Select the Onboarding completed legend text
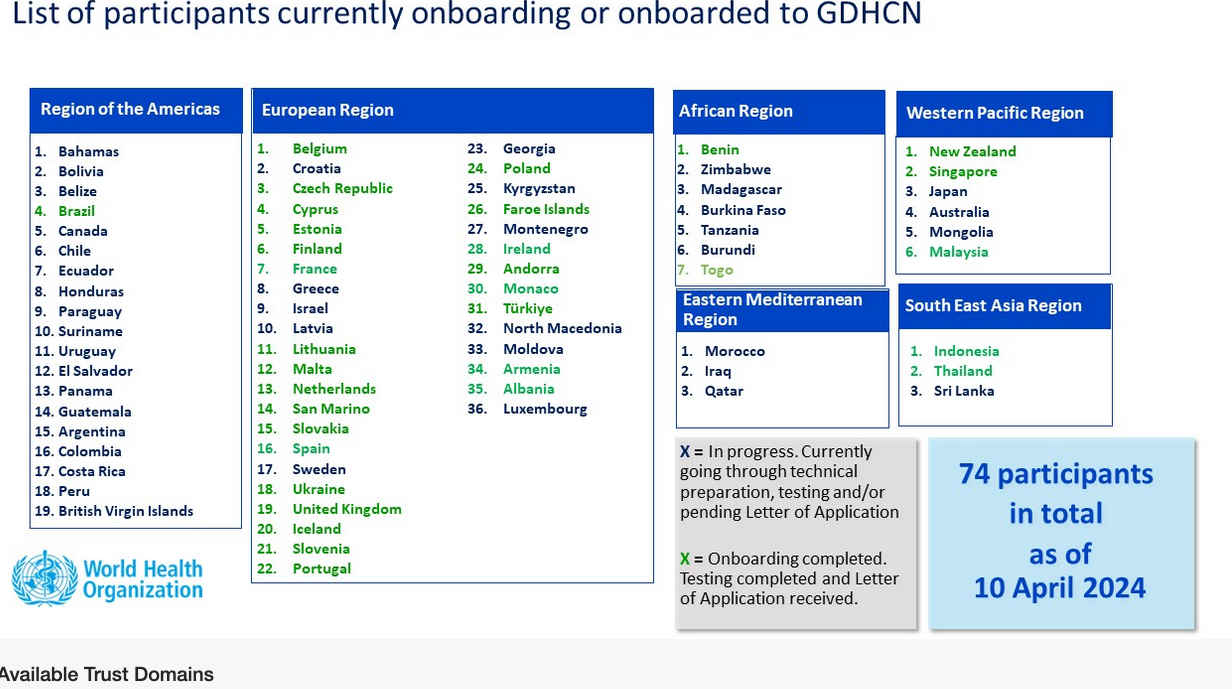This screenshot has width=1232, height=689. coord(788,578)
